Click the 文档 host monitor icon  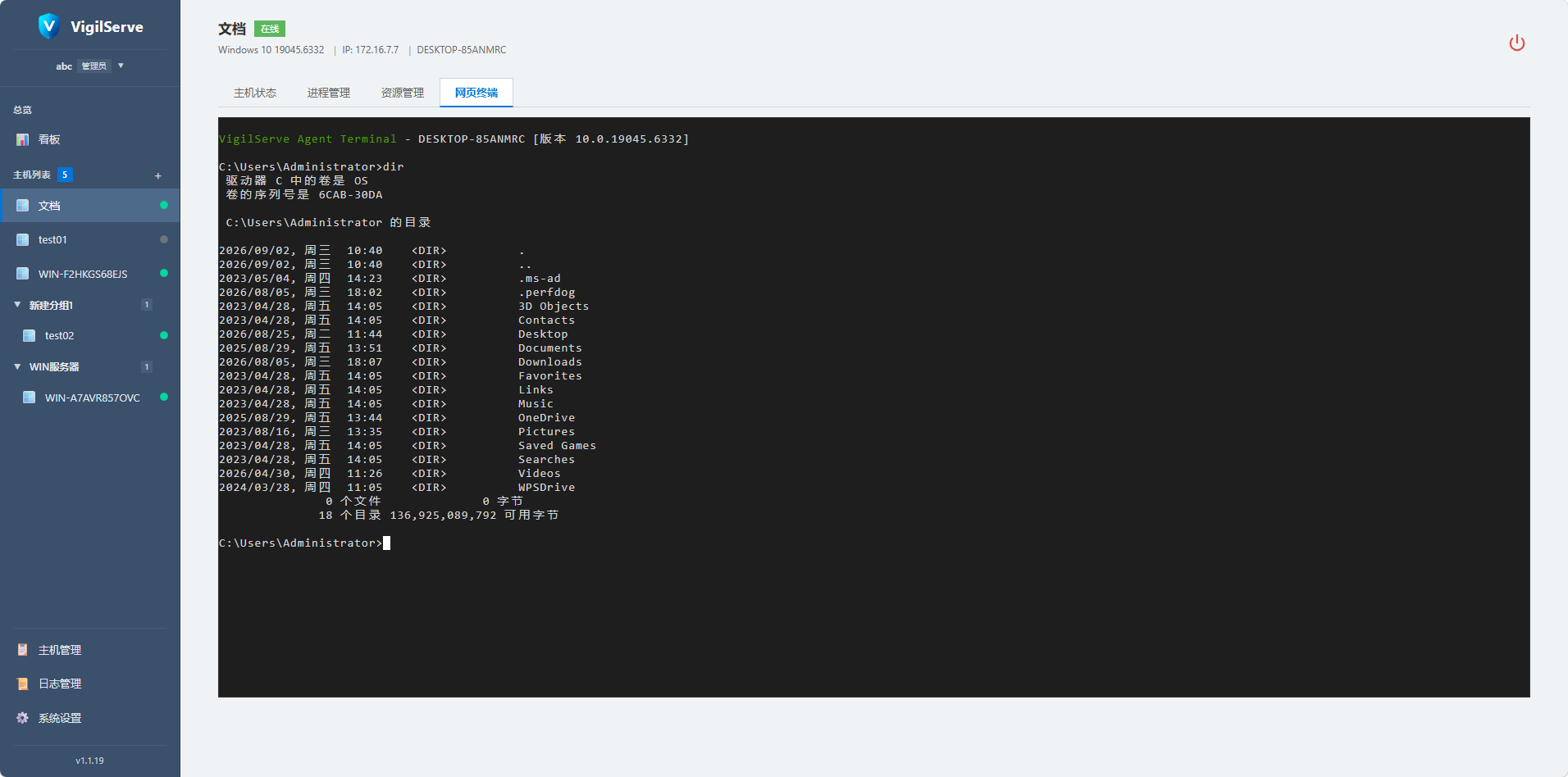pyautogui.click(x=23, y=206)
